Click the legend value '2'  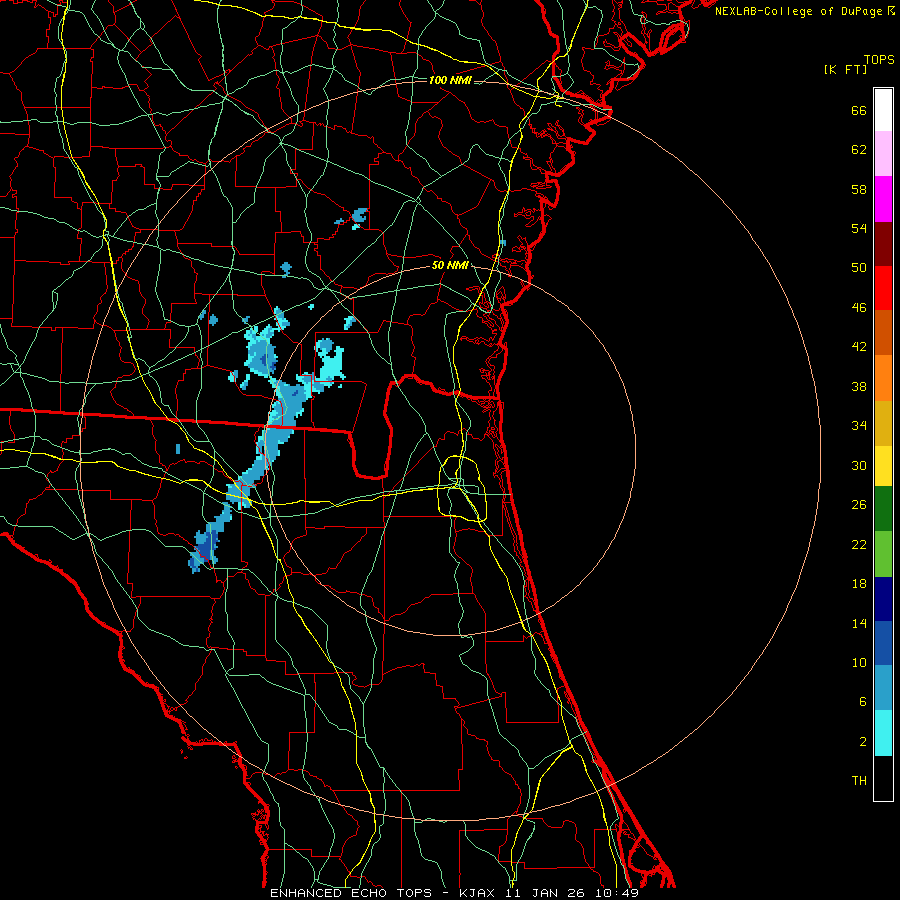[862, 742]
